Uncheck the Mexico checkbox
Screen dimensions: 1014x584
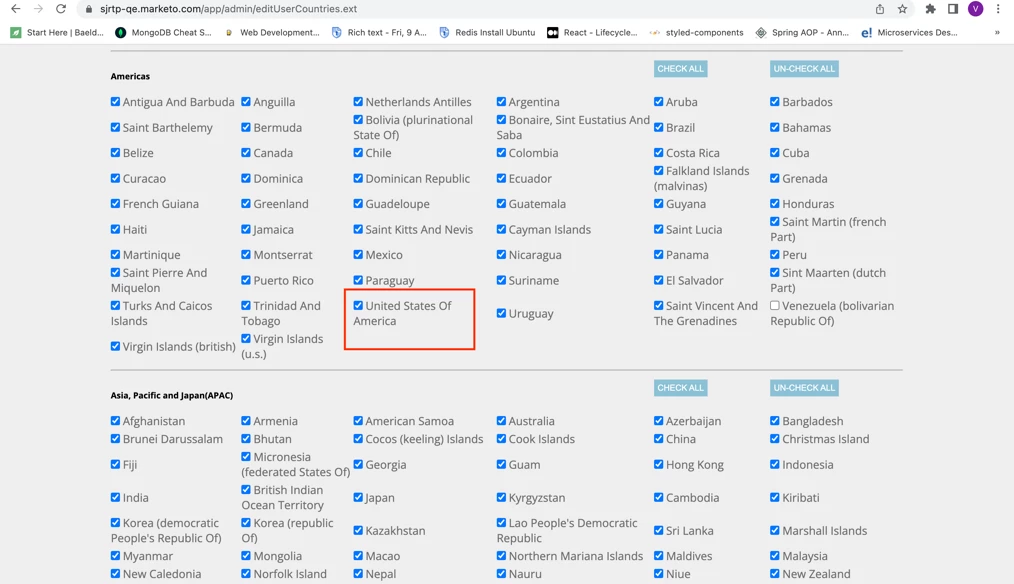pyautogui.click(x=358, y=254)
